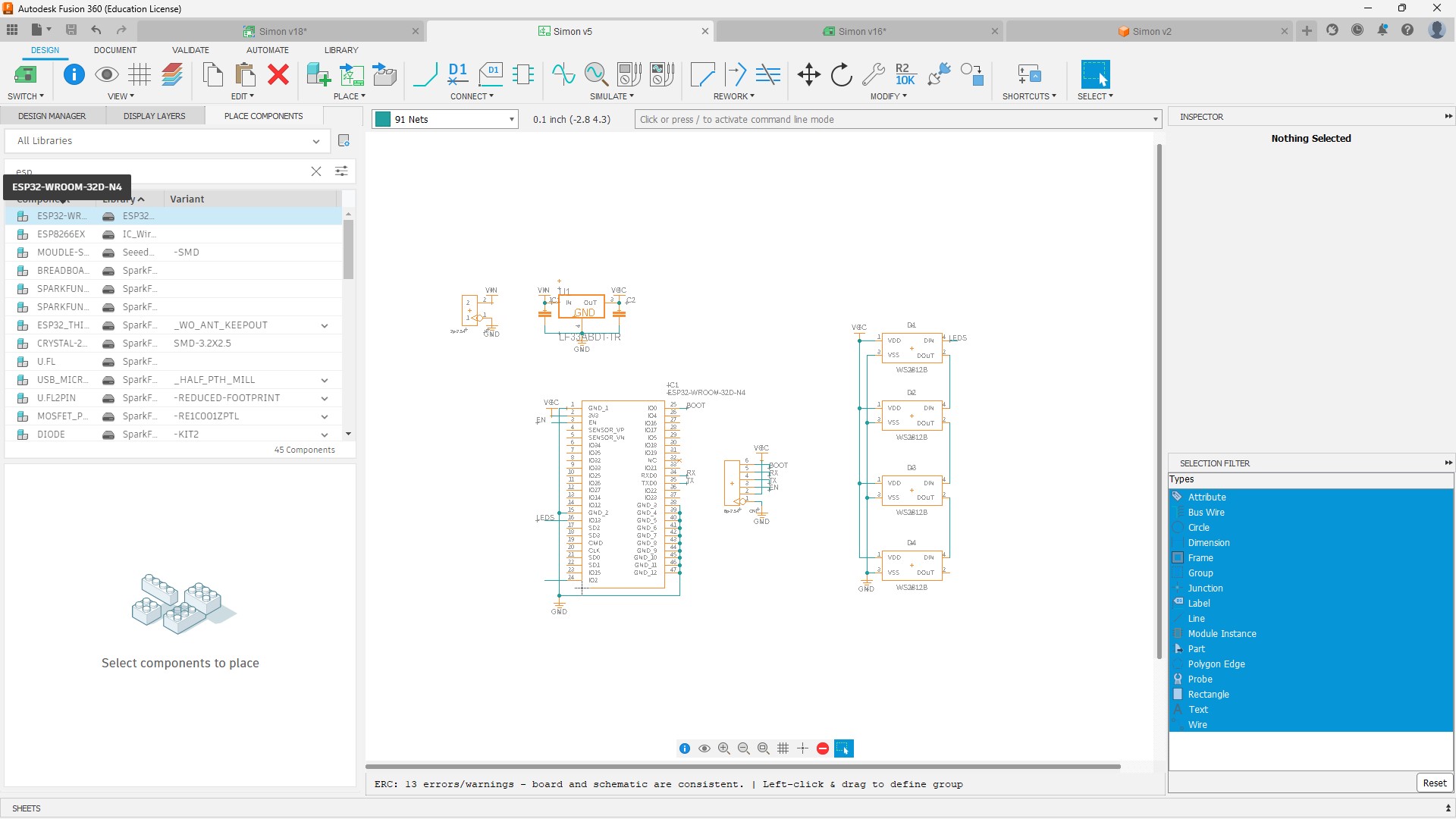Switch to the VALIDATE ribbon tab
Screen dimensions: 1456x819
[x=190, y=50]
